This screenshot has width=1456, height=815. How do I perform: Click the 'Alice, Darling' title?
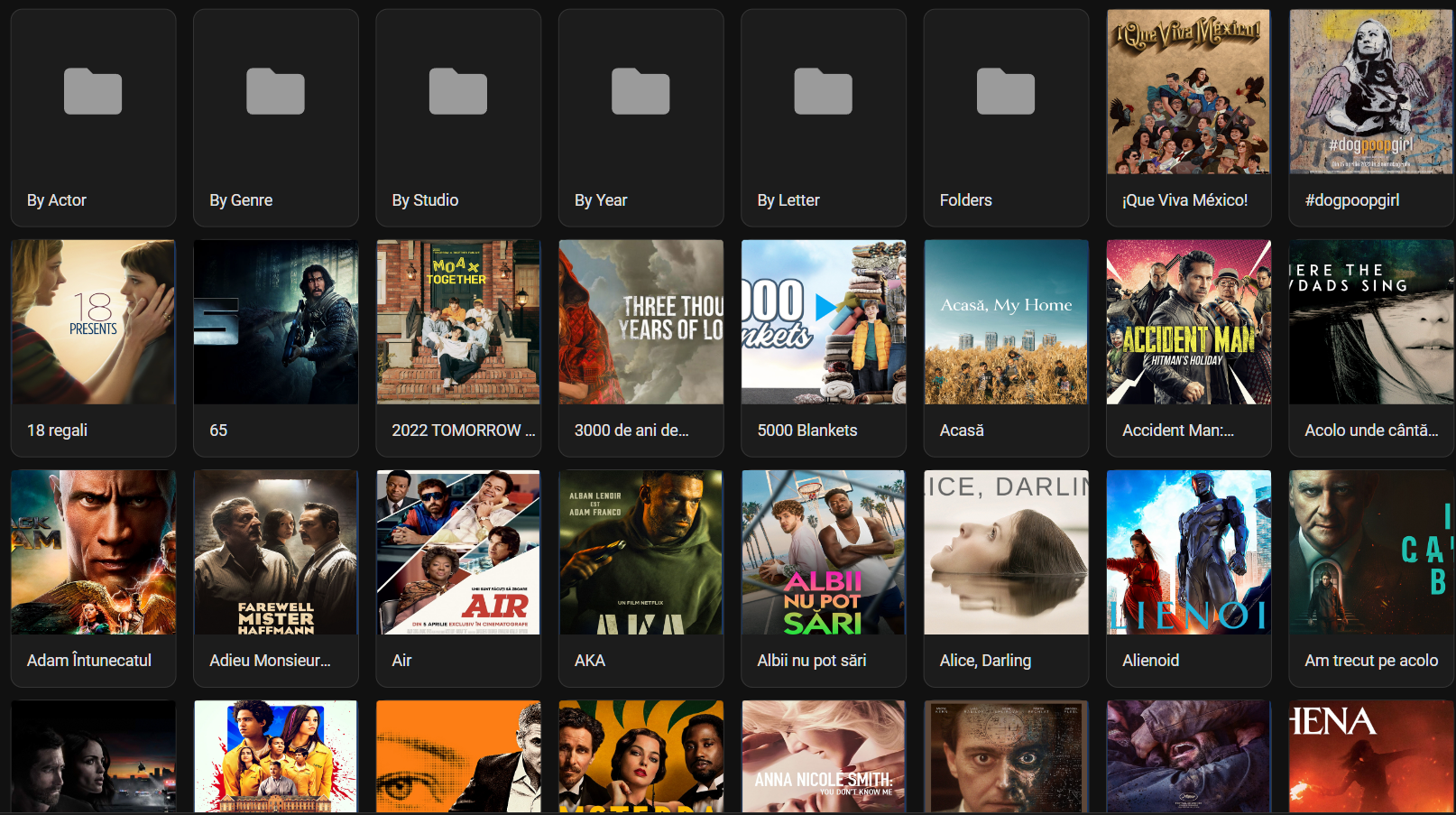[985, 661]
